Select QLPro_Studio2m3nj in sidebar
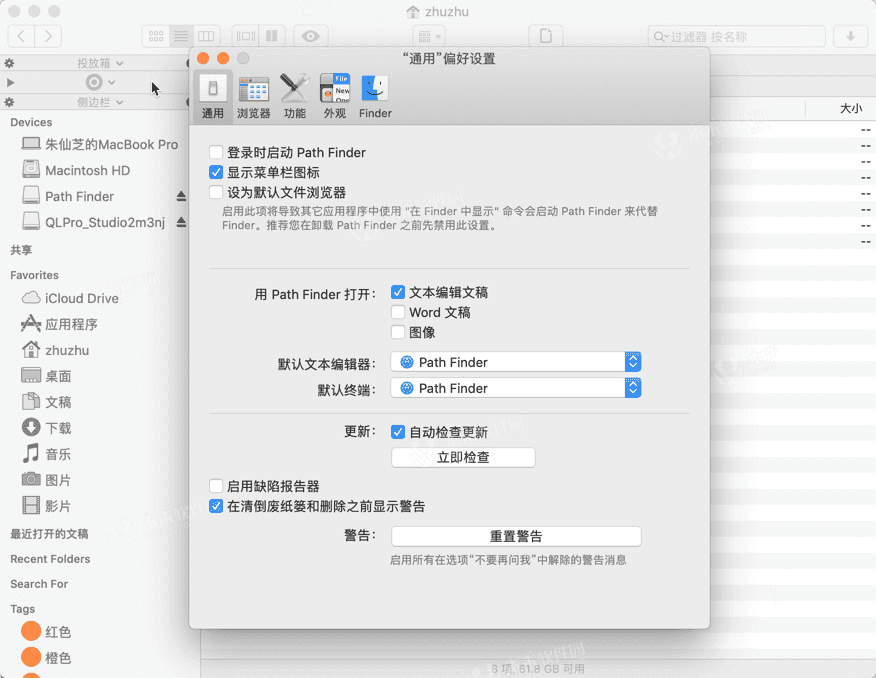Viewport: 876px width, 678px height. coord(93,222)
